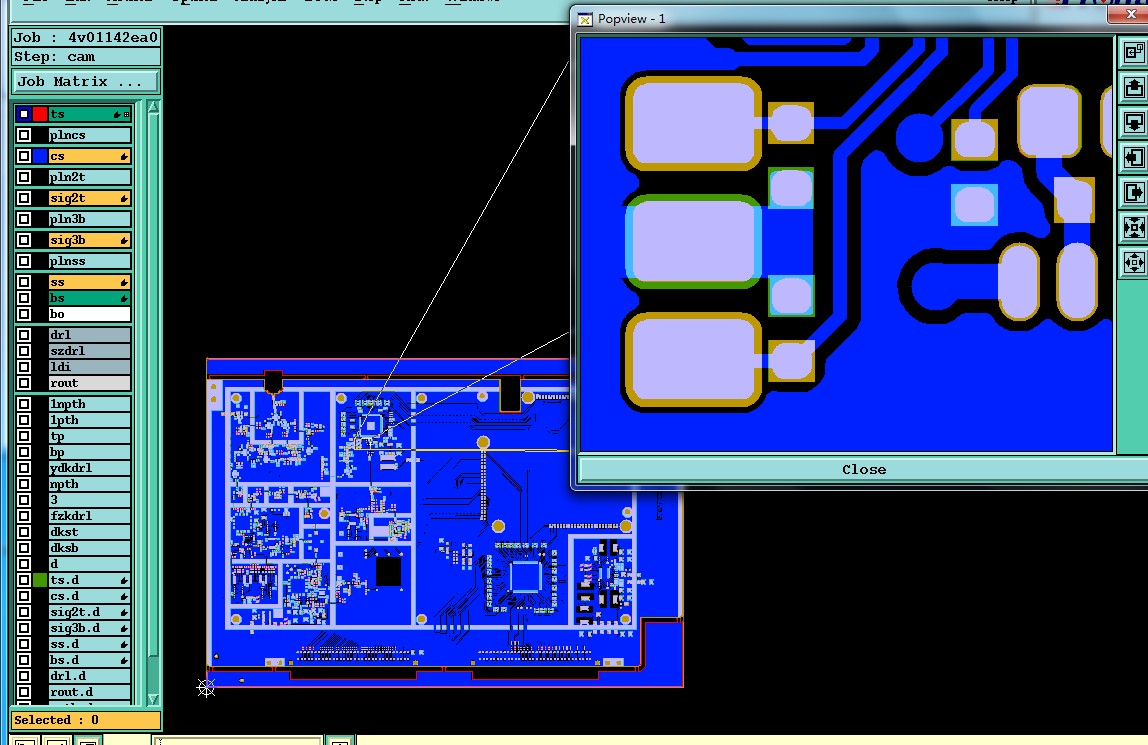Select the pln3b layer name
Image resolution: width=1148 pixels, height=745 pixels.
[89, 220]
